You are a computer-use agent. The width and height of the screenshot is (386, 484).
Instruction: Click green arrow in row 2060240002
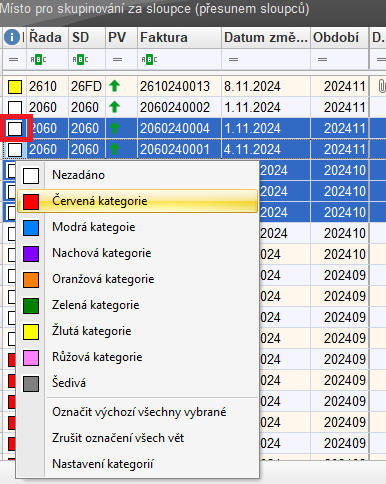[x=115, y=107]
